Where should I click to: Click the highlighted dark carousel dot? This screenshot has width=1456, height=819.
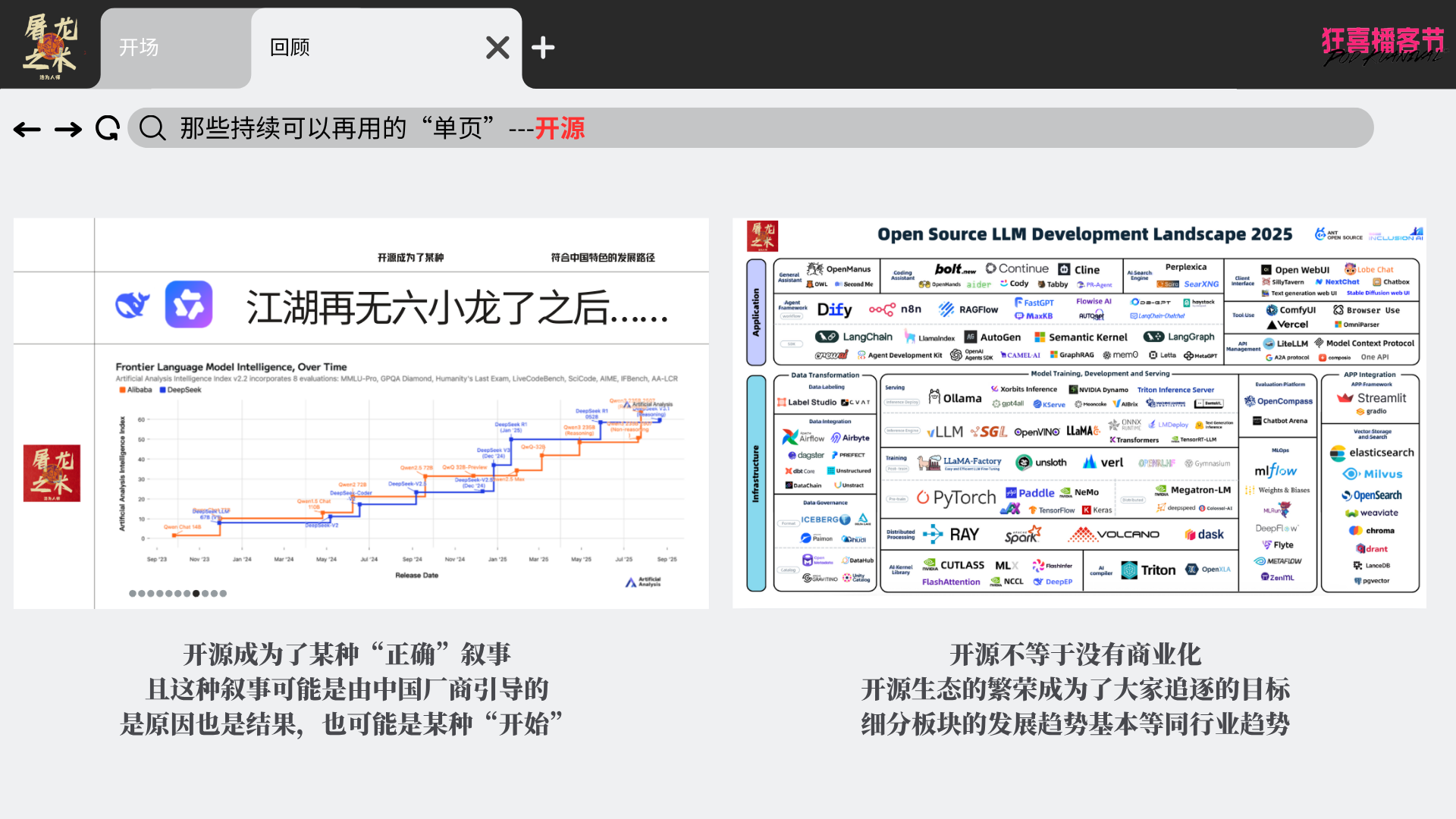tap(196, 594)
